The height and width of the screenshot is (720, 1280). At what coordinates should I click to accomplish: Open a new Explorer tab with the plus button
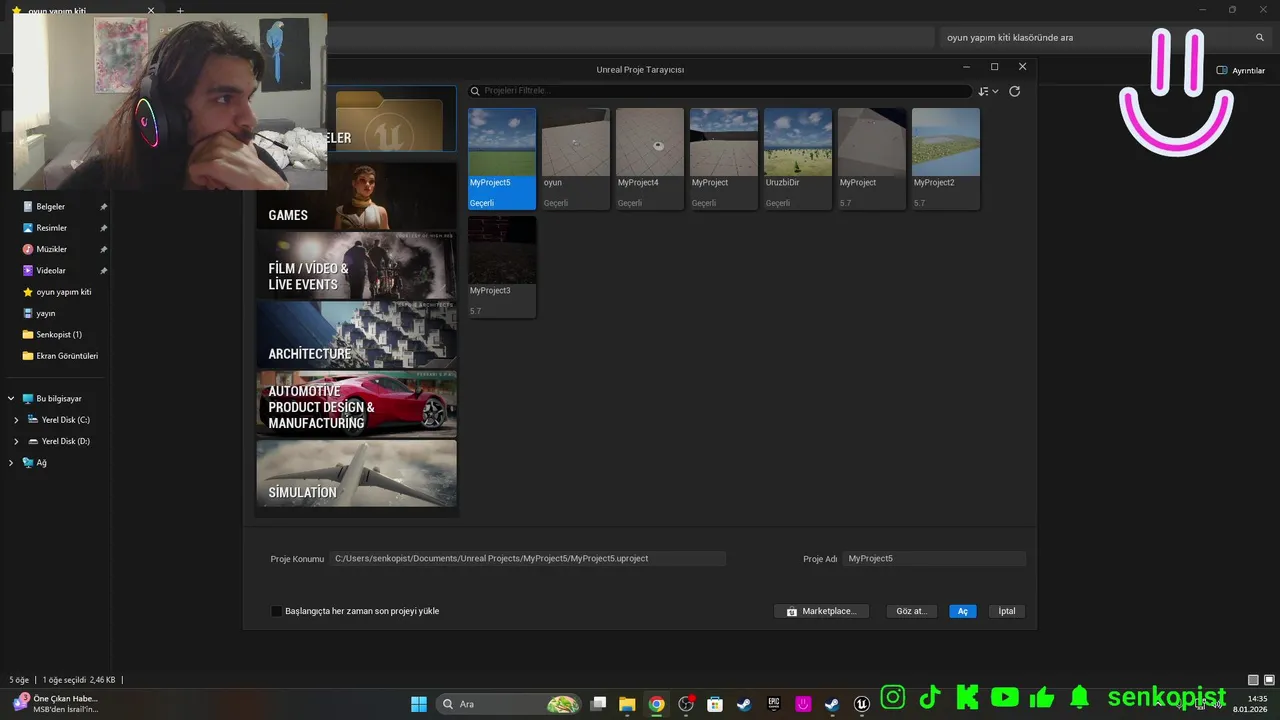(x=180, y=11)
